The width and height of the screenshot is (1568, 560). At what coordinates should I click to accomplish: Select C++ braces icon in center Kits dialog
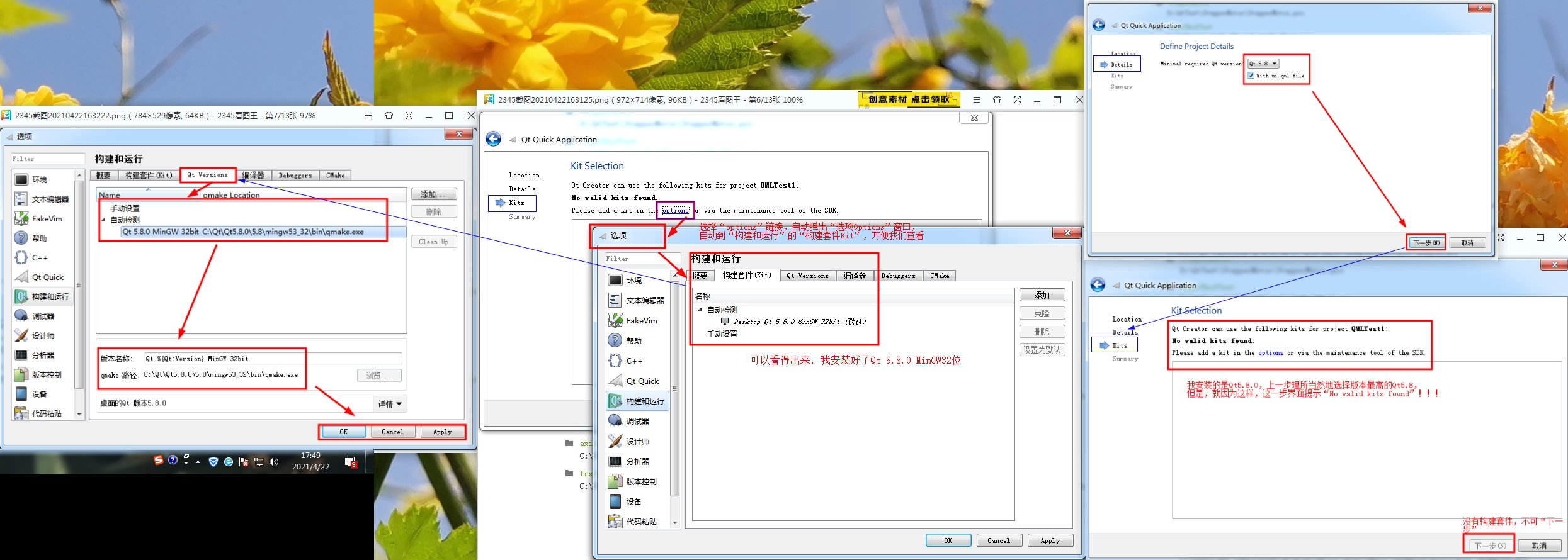[x=616, y=361]
